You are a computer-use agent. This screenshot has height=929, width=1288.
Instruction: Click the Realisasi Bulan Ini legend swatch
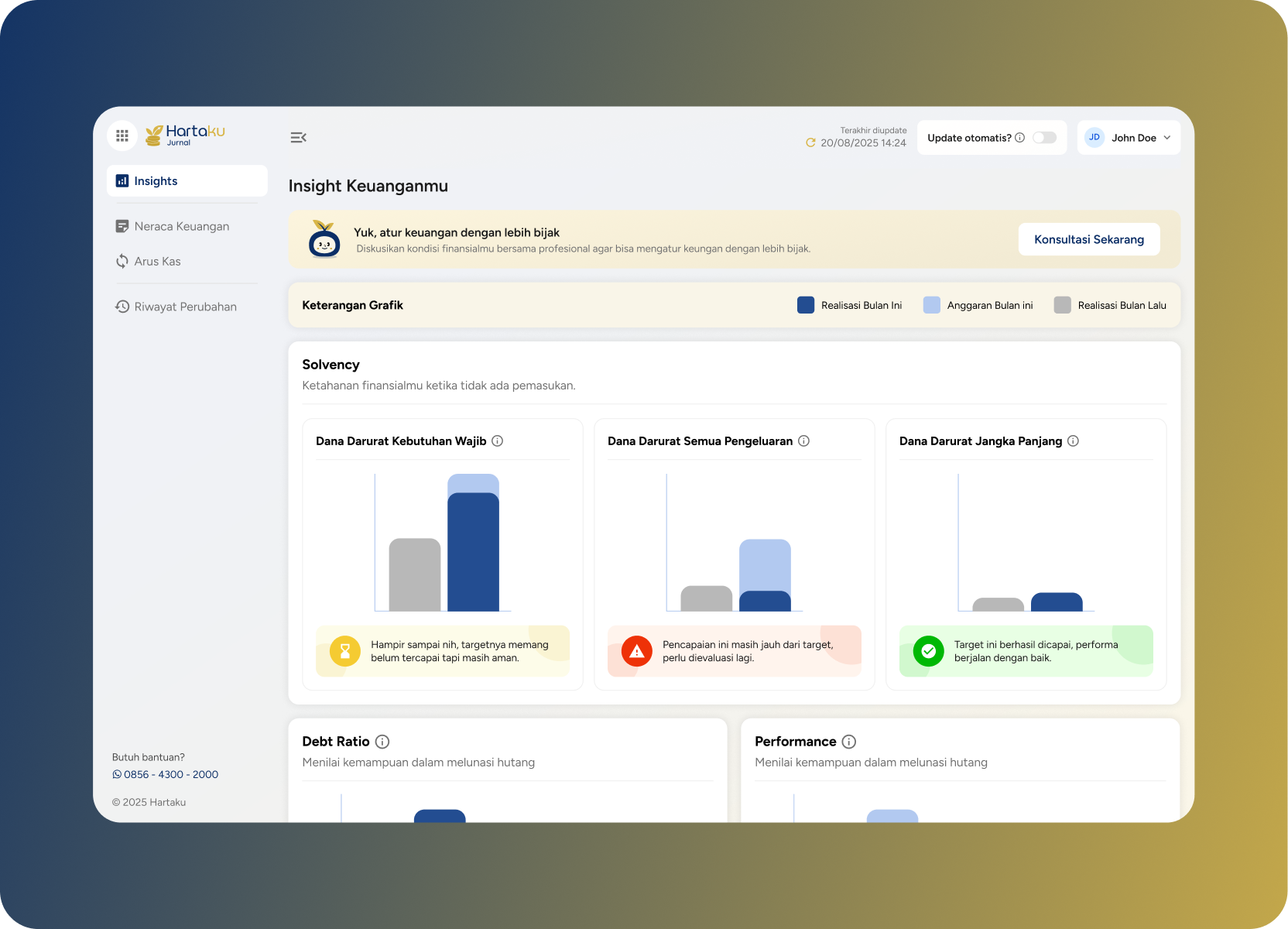806,305
